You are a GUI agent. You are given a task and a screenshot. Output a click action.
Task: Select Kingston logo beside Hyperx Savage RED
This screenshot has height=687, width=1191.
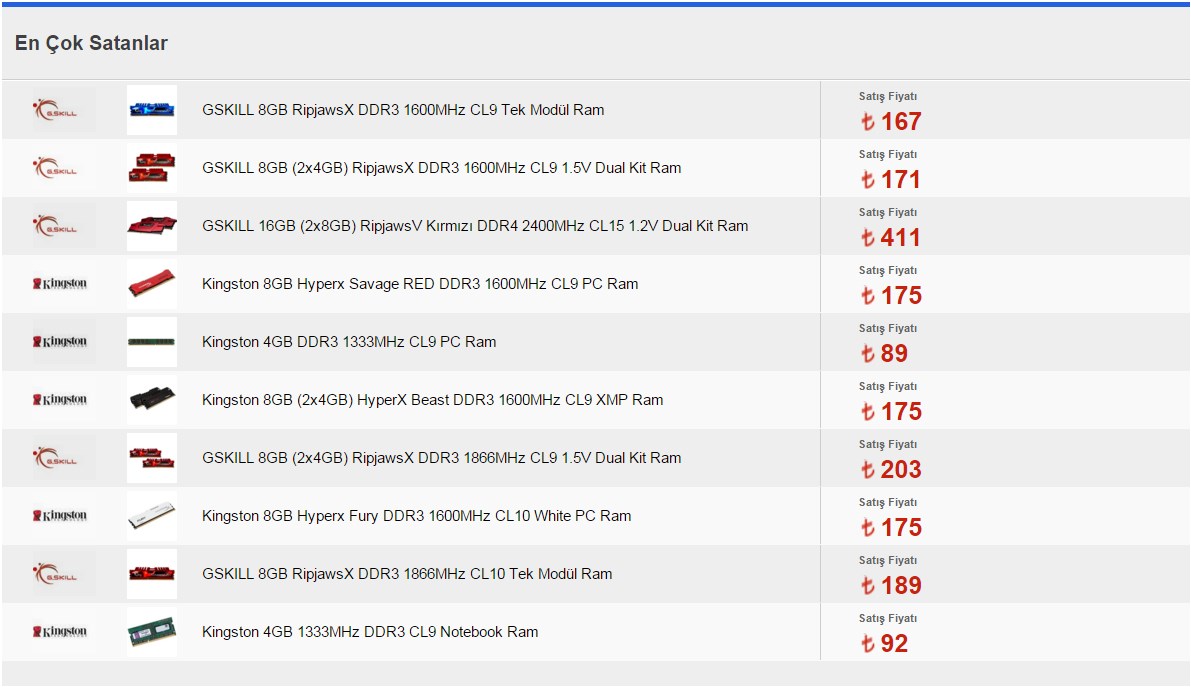point(63,284)
